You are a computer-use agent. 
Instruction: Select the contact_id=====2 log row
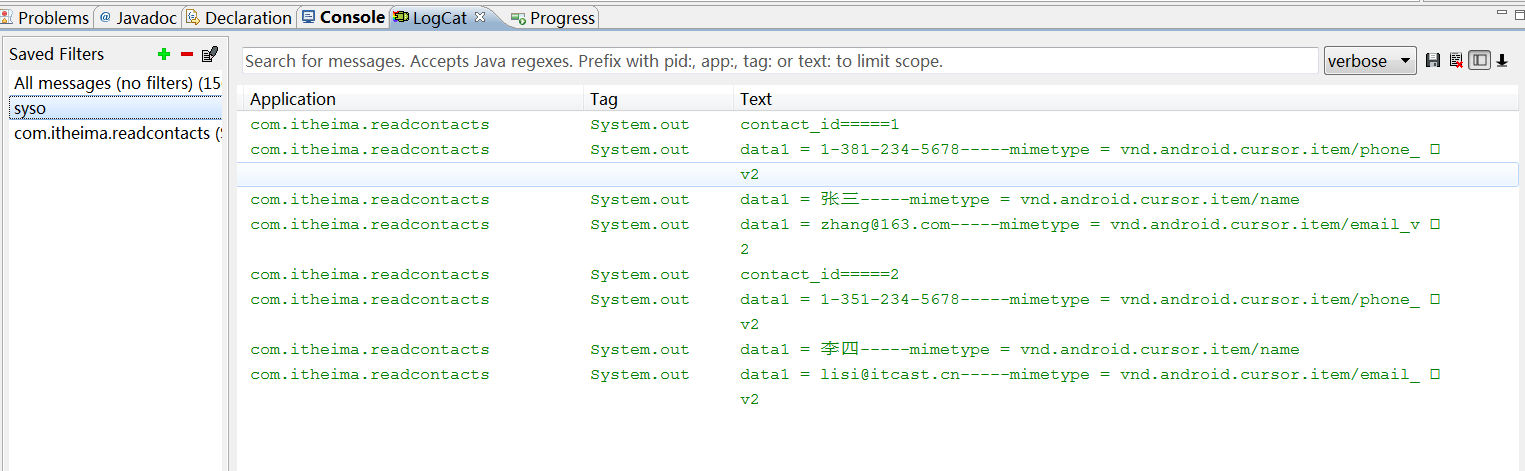[819, 274]
